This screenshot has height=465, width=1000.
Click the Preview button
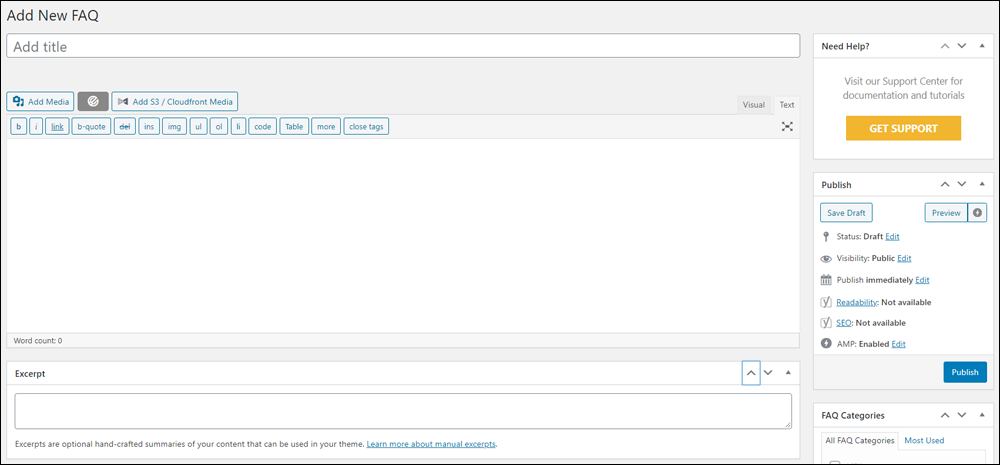[x=946, y=213]
